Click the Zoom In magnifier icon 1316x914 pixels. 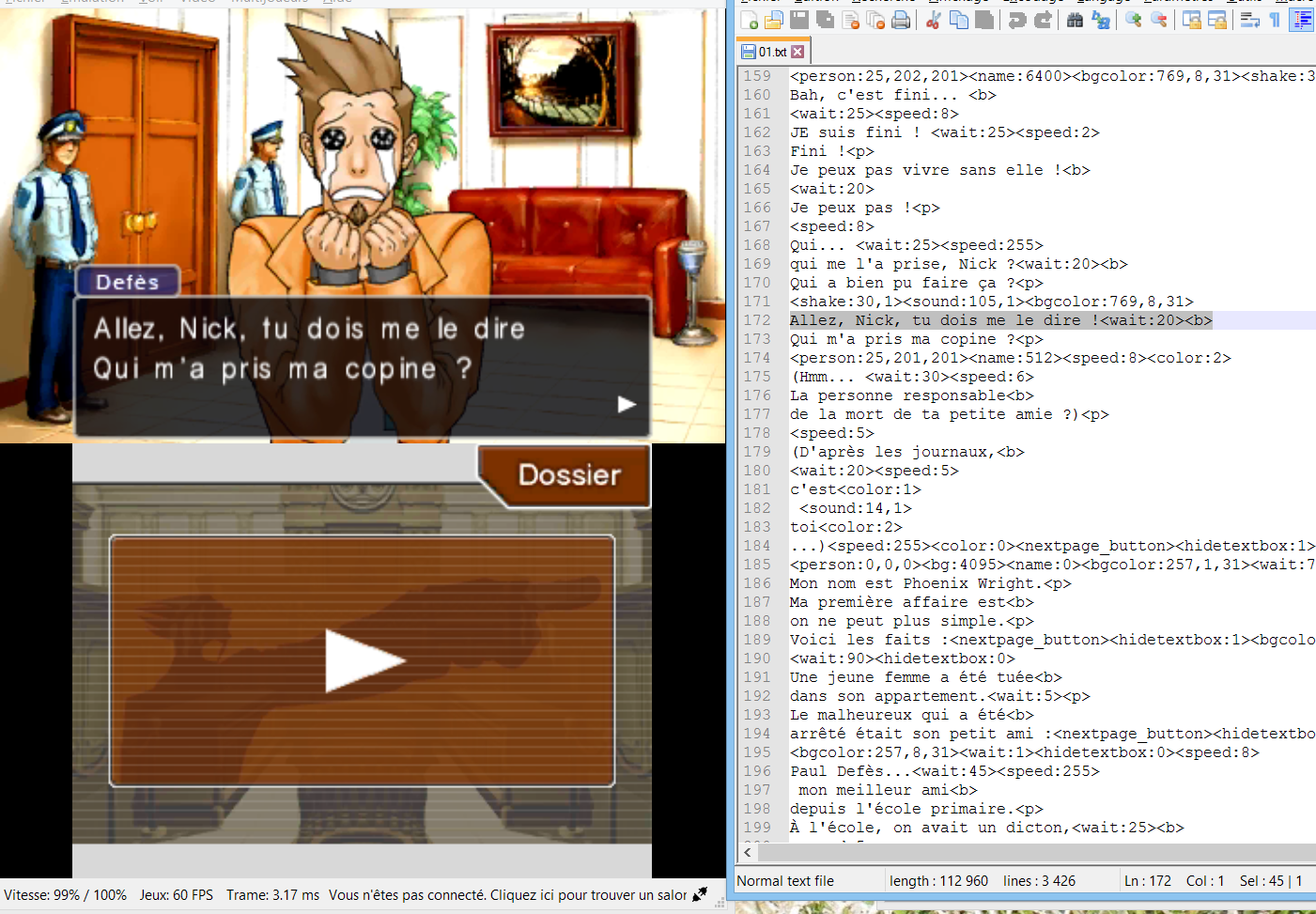pos(1134,20)
